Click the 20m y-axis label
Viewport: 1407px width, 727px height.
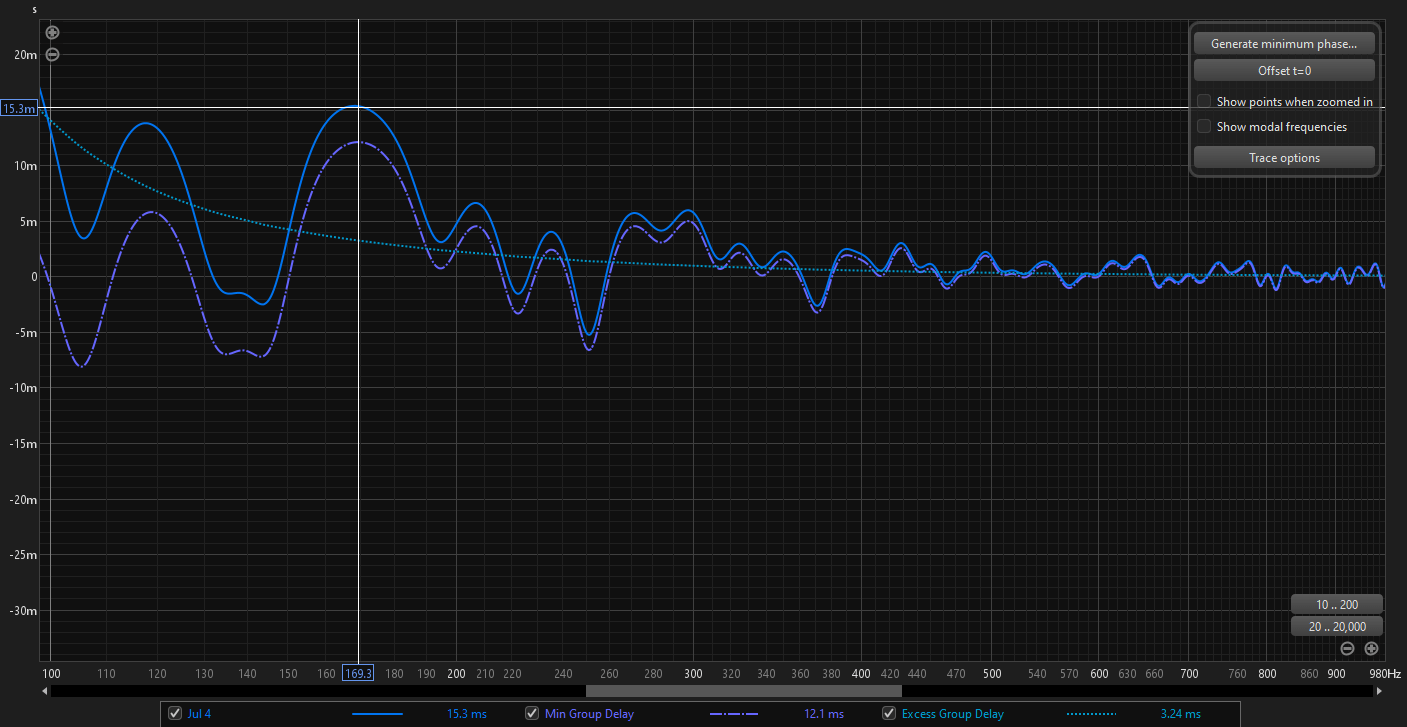coord(25,55)
